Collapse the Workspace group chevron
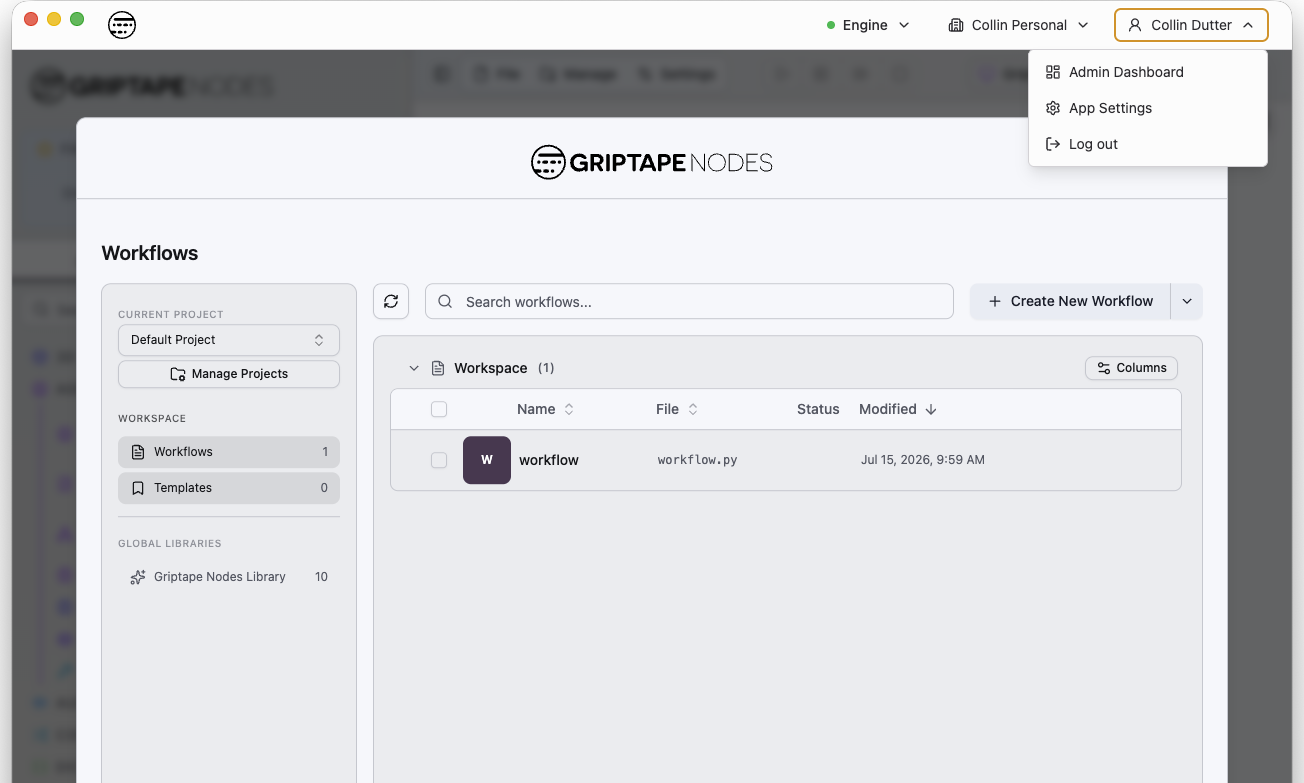1304x783 pixels. (414, 368)
